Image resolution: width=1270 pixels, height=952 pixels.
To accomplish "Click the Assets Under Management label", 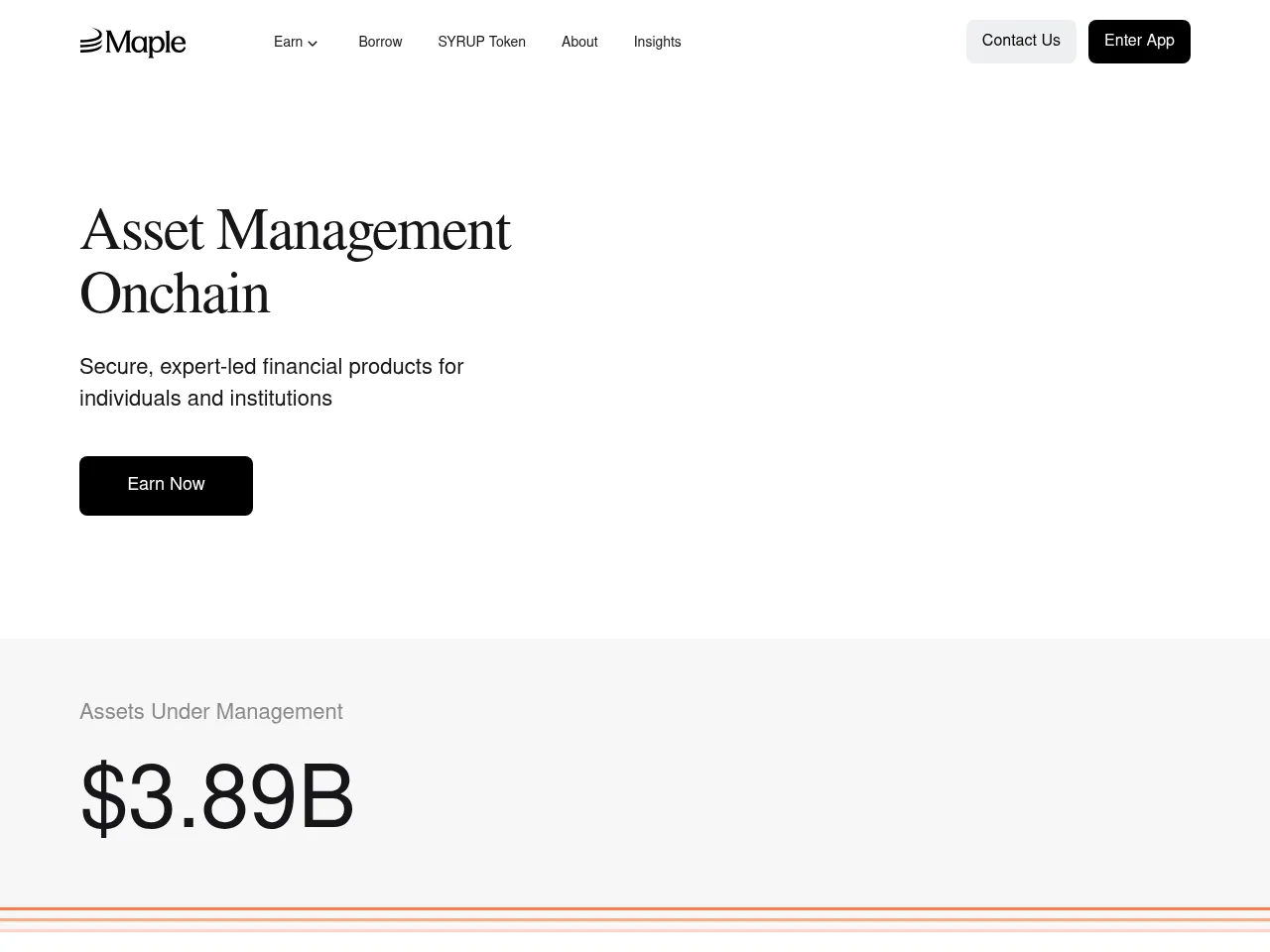I will pos(210,712).
